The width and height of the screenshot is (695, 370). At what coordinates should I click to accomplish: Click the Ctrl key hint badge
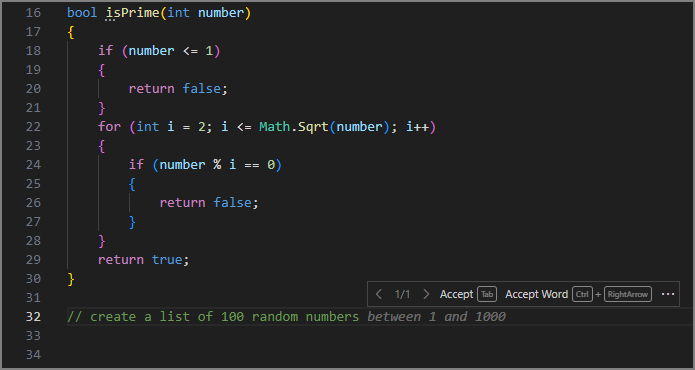(582, 294)
